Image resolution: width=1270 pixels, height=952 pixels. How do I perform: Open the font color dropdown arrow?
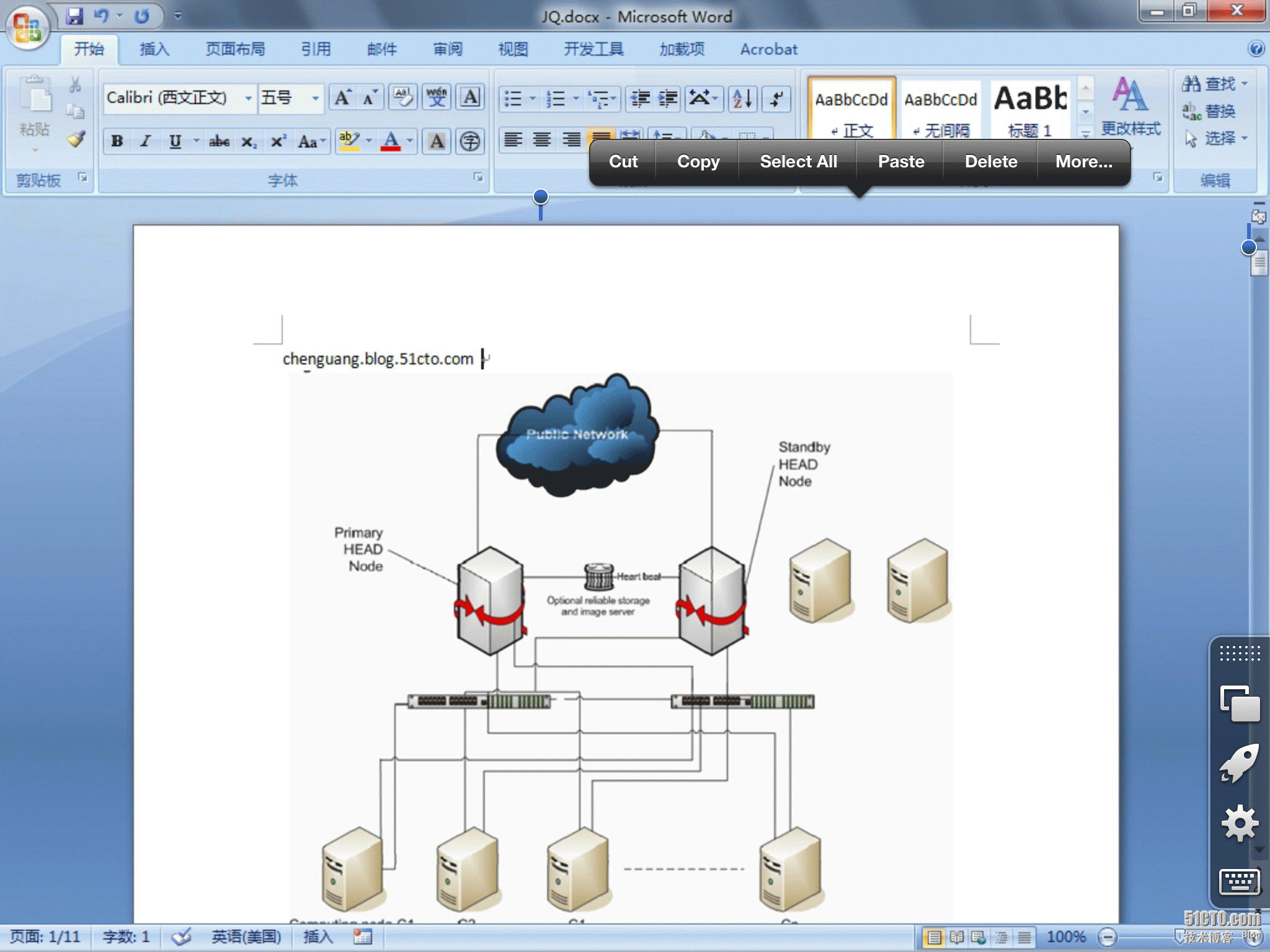click(409, 141)
